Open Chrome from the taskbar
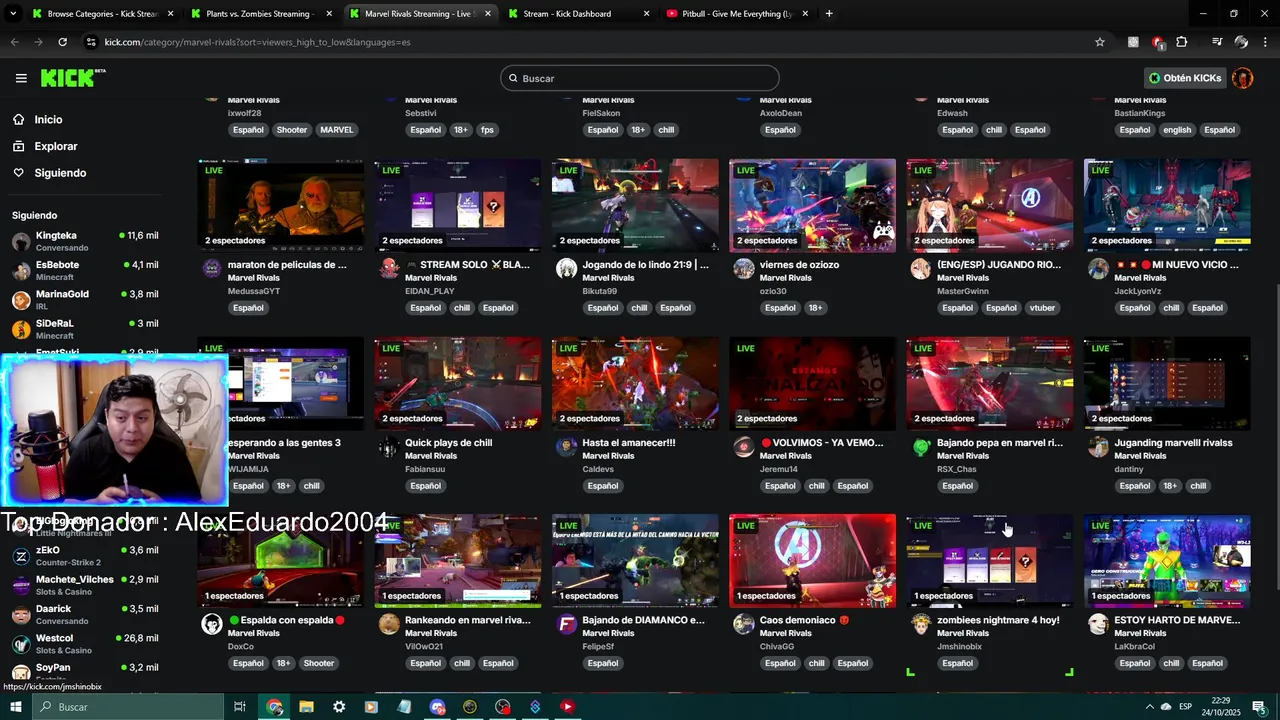The width and height of the screenshot is (1280, 720). [x=274, y=707]
